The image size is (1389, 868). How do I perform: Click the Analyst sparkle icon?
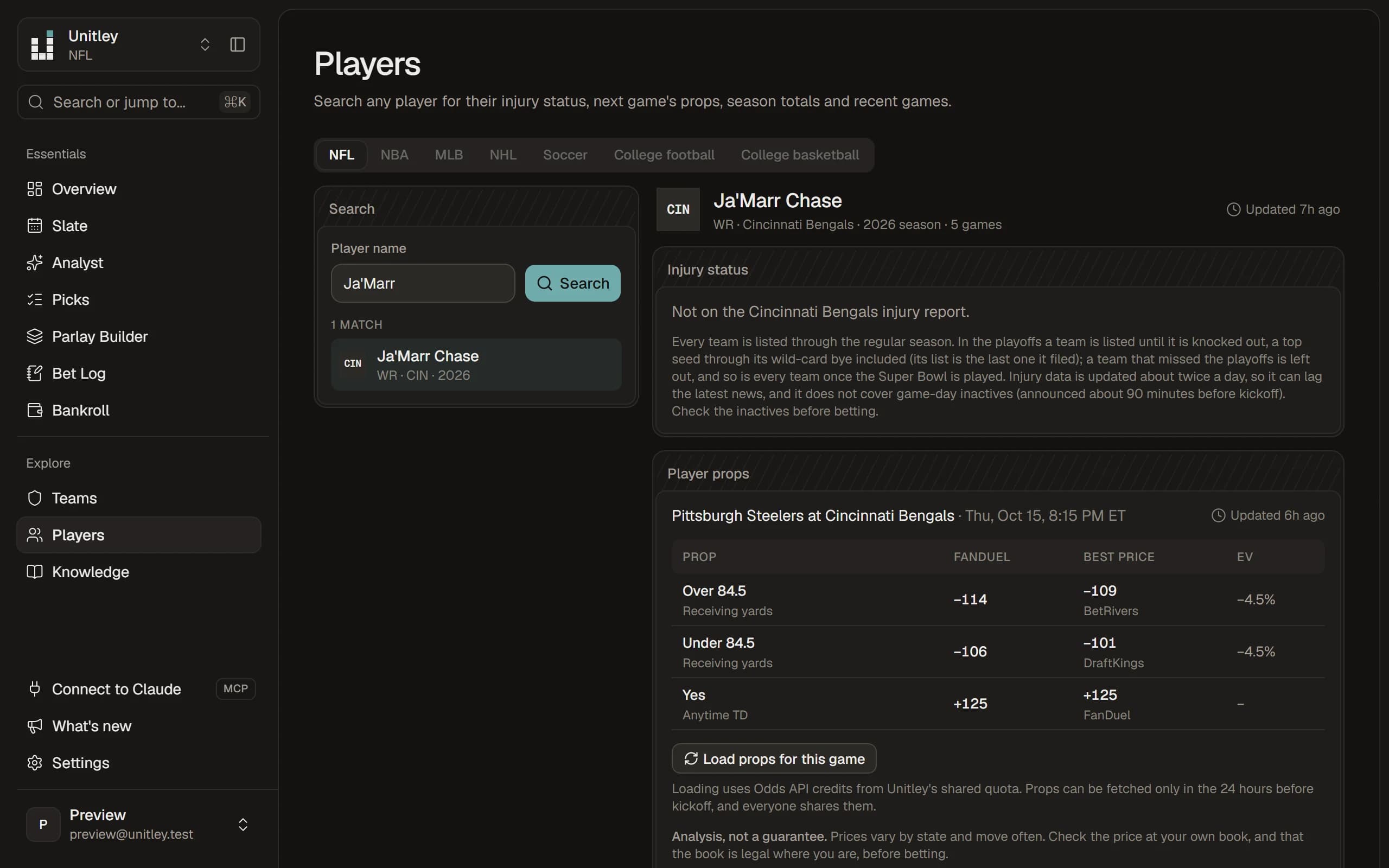click(x=35, y=263)
